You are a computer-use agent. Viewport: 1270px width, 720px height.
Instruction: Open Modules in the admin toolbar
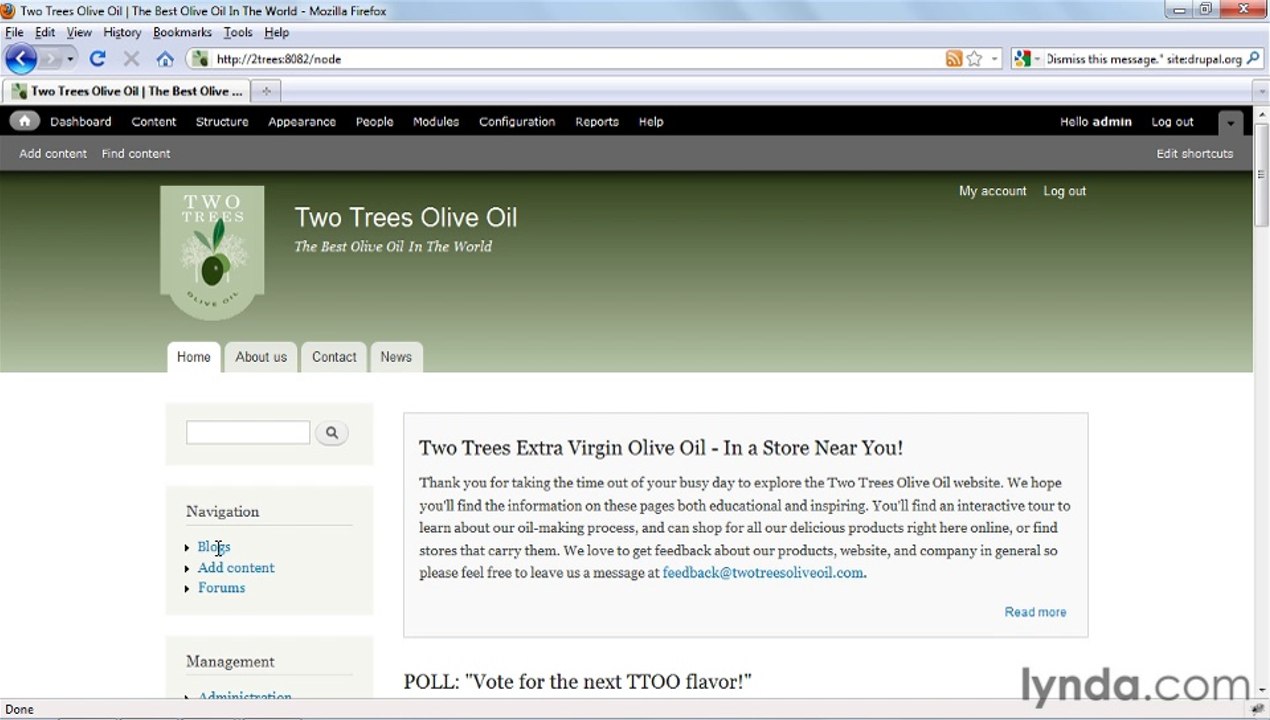(x=436, y=121)
